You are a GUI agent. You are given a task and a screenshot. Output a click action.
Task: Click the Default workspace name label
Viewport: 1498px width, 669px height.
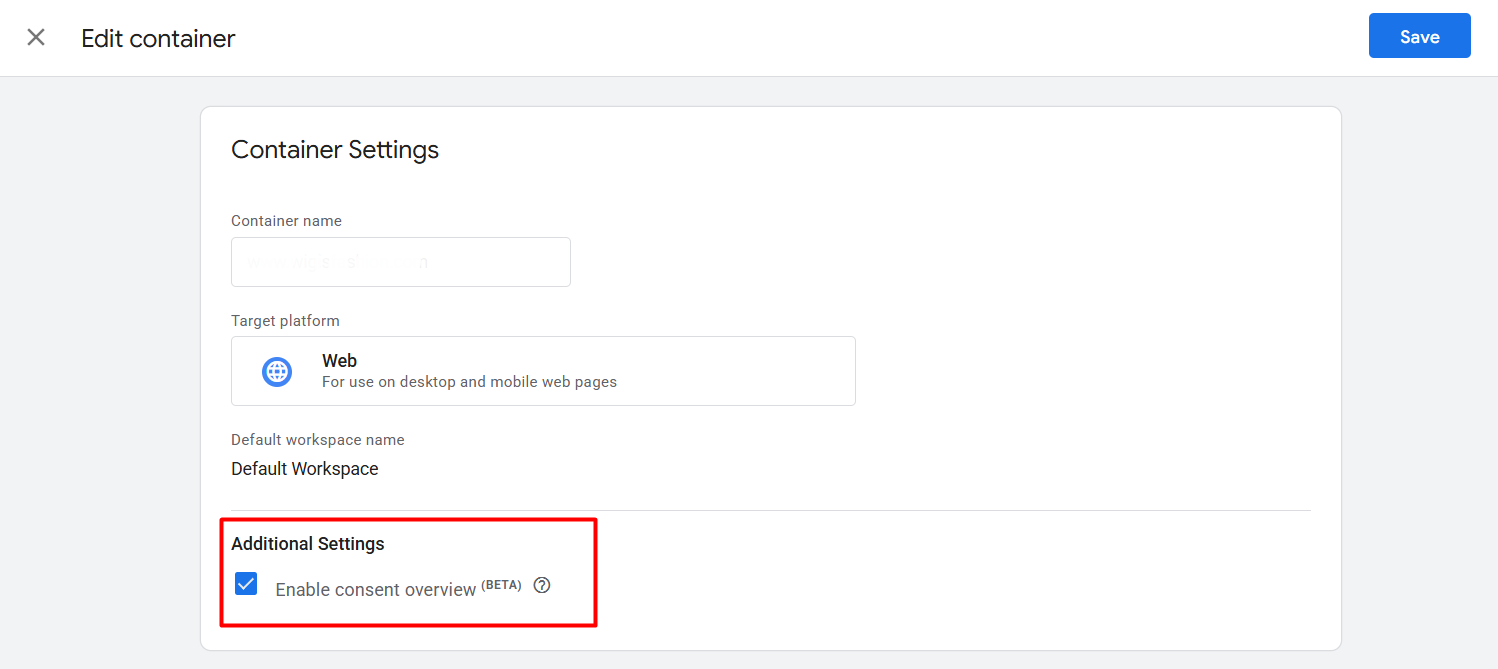pyautogui.click(x=317, y=440)
